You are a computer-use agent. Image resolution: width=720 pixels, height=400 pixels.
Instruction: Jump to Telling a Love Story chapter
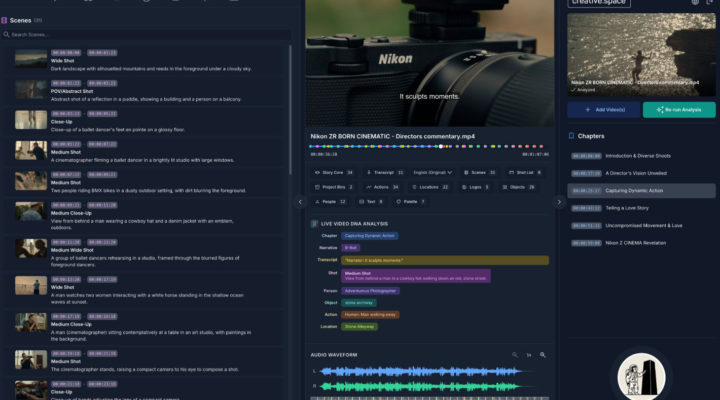[641, 208]
